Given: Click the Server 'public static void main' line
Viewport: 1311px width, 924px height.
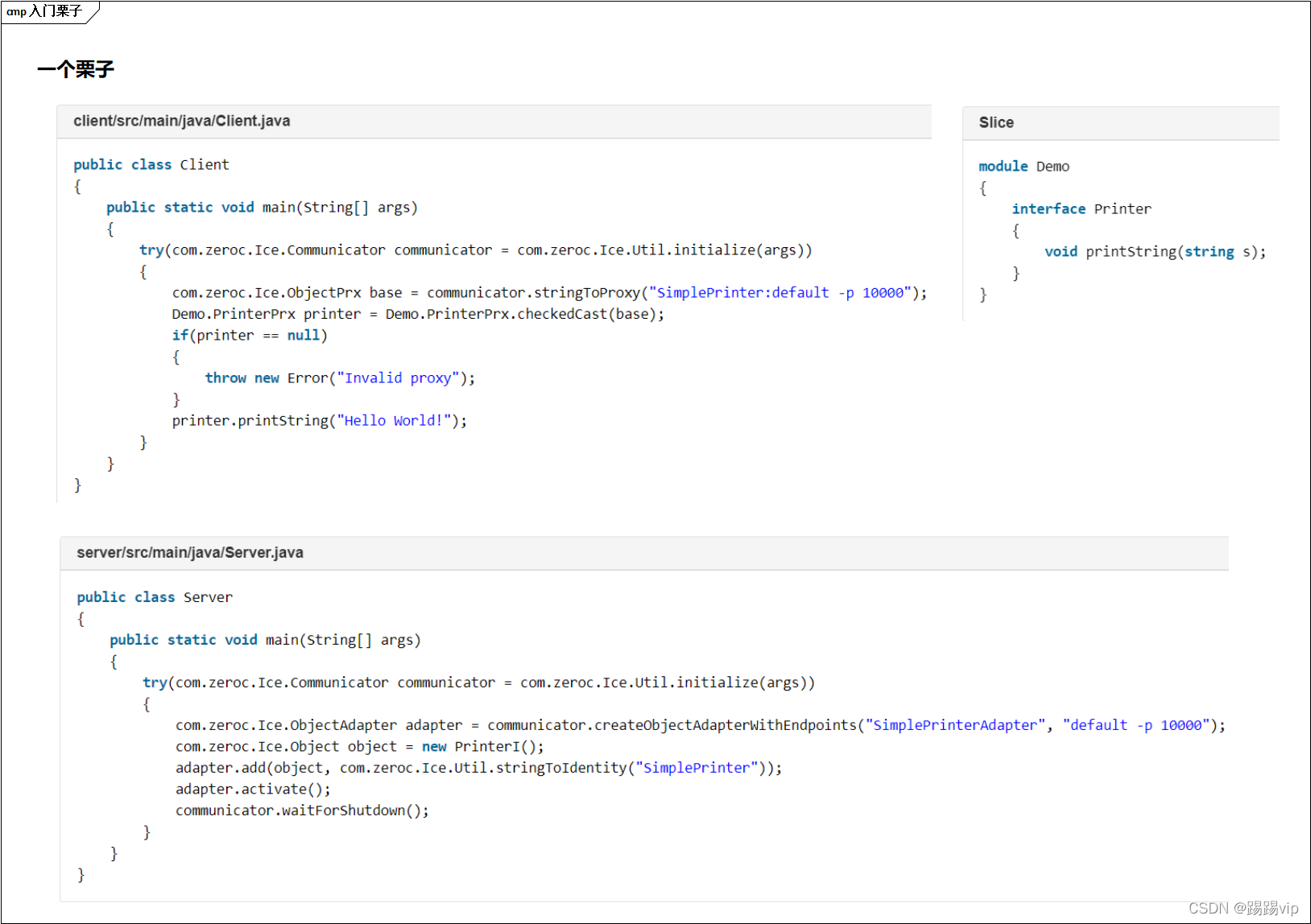Looking at the screenshot, I should click(265, 640).
